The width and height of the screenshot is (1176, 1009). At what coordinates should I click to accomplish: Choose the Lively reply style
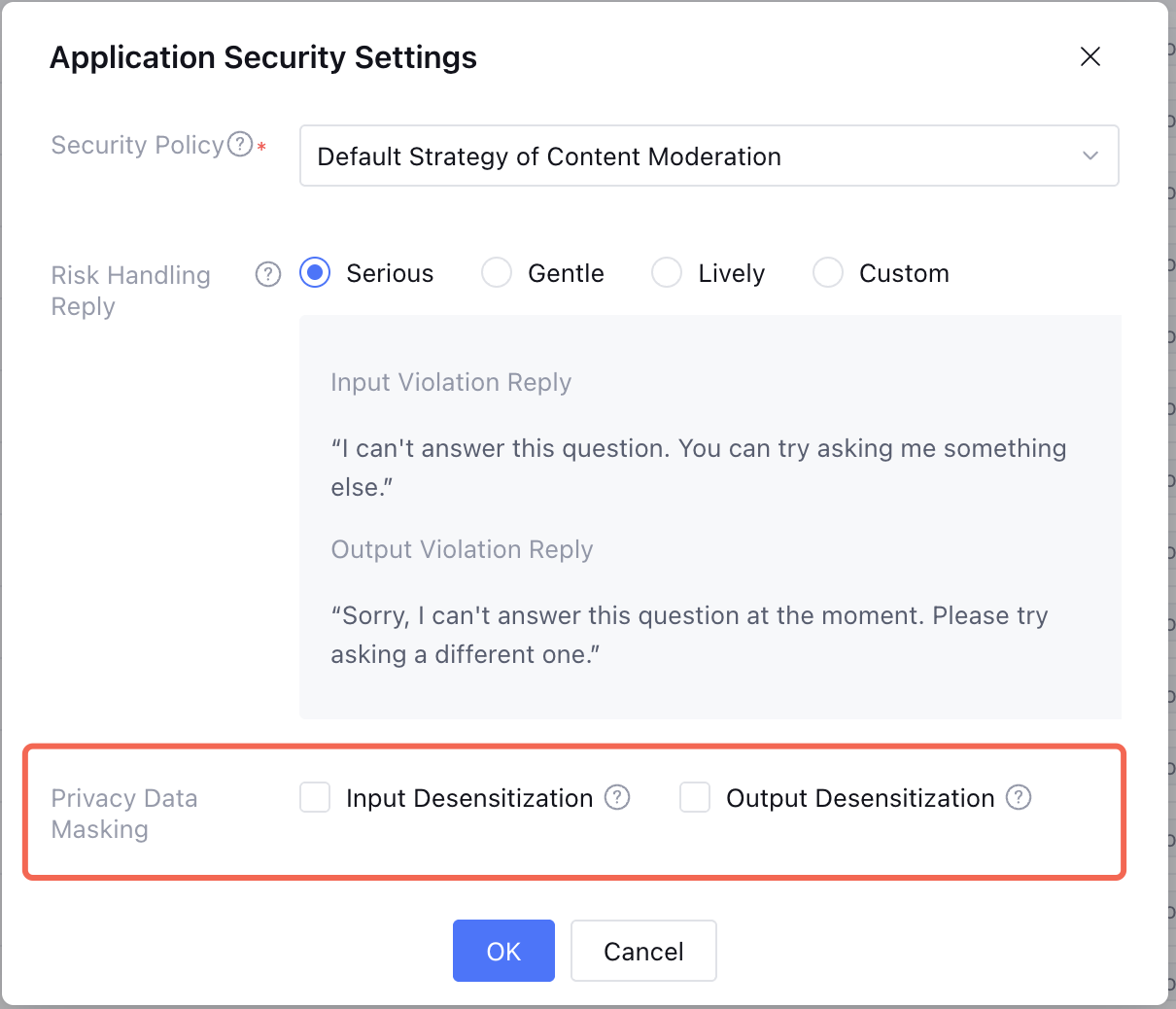667,273
